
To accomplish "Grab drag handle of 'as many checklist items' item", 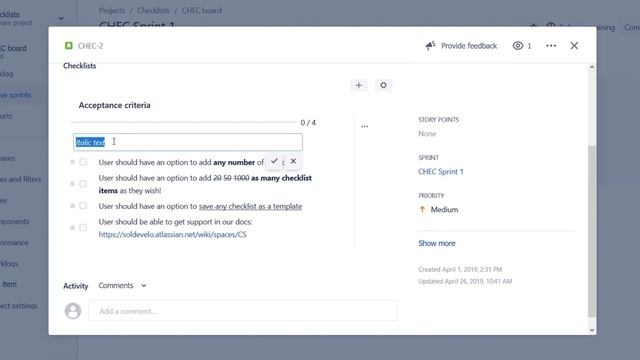I will [x=72, y=184].
